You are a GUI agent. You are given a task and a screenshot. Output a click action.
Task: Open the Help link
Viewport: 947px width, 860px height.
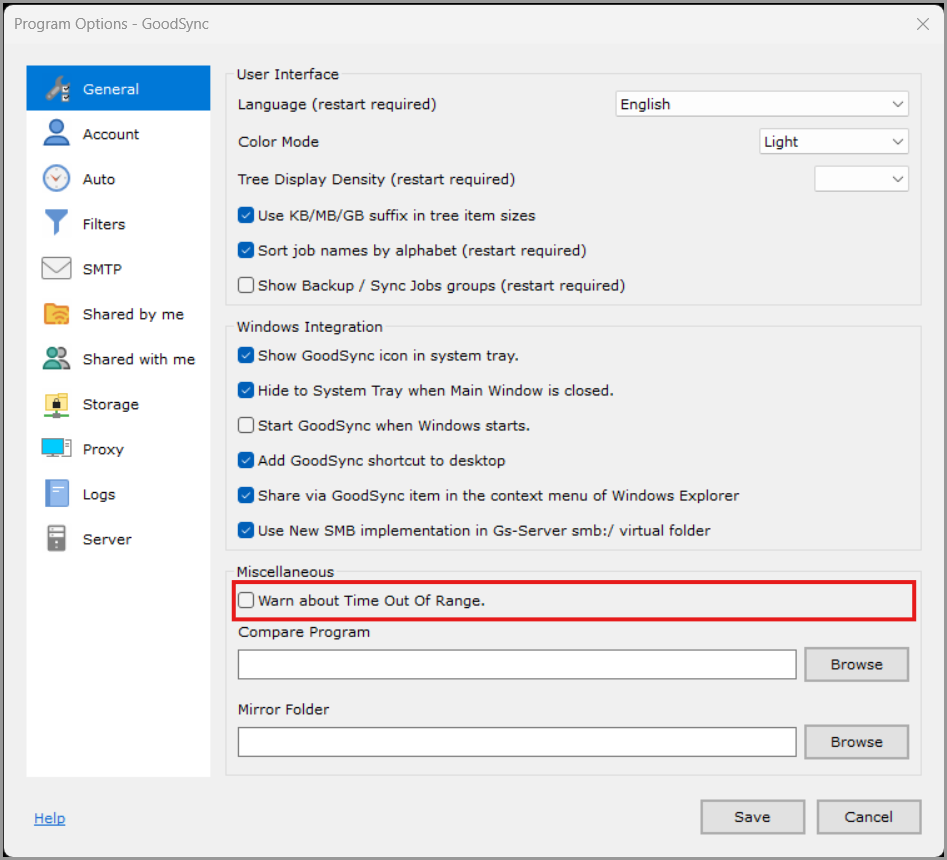[50, 818]
